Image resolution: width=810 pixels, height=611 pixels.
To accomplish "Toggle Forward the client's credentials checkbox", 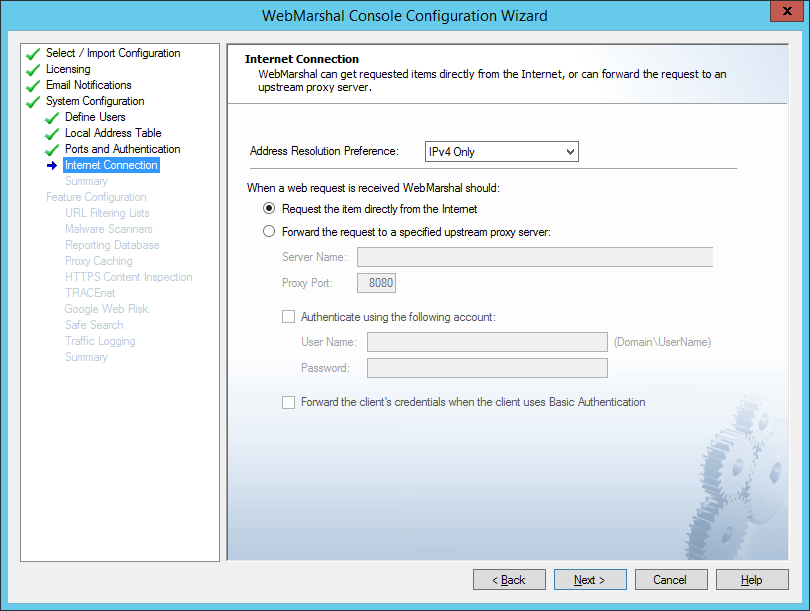I will [x=289, y=402].
